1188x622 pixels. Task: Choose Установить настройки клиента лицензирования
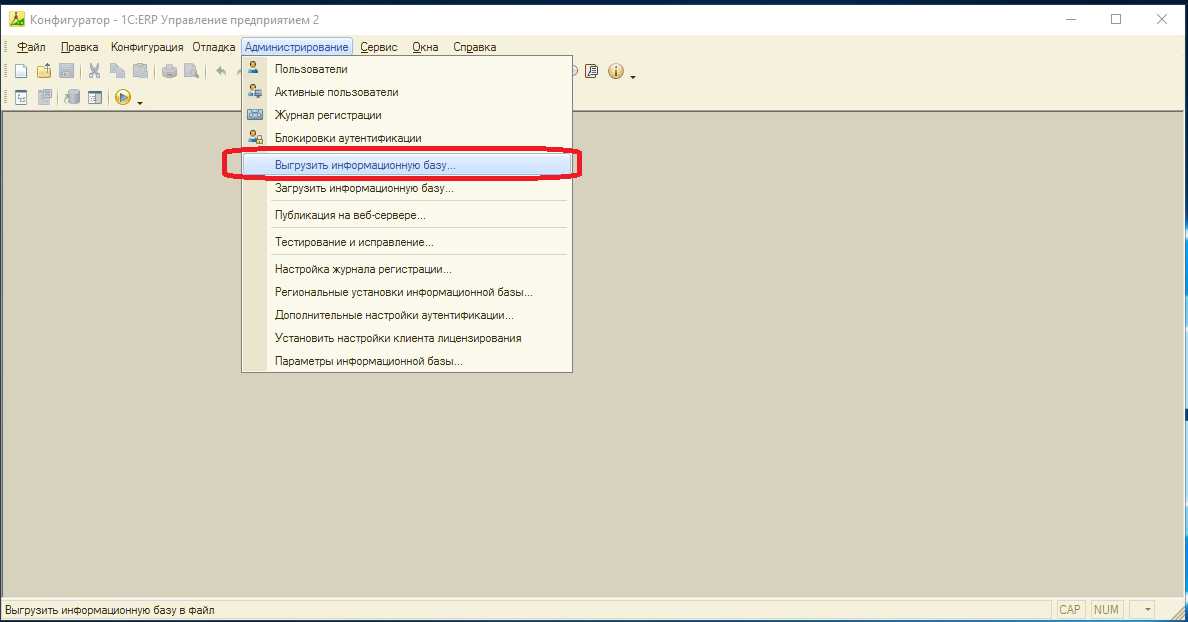point(407,338)
